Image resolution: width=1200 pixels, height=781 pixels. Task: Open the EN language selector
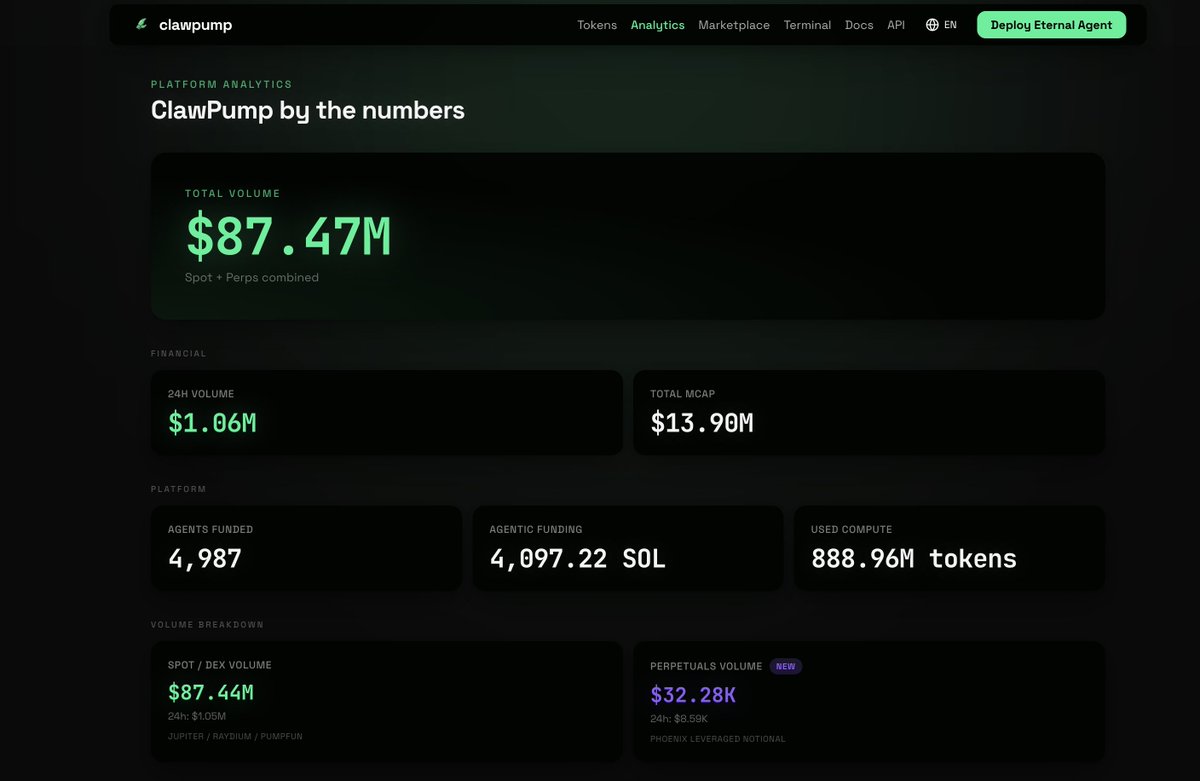941,25
